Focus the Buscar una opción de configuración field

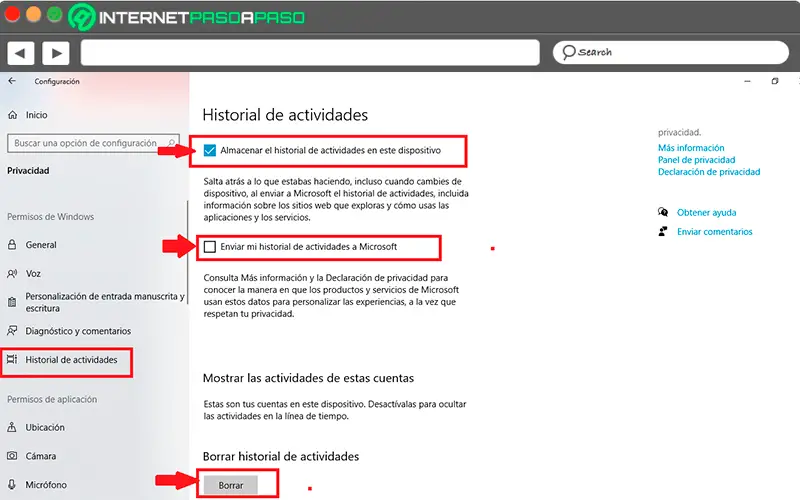pos(93,143)
